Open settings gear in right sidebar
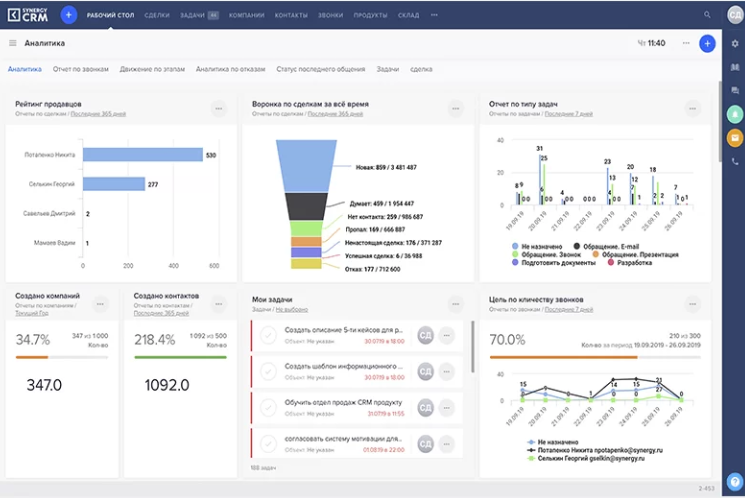 735,43
